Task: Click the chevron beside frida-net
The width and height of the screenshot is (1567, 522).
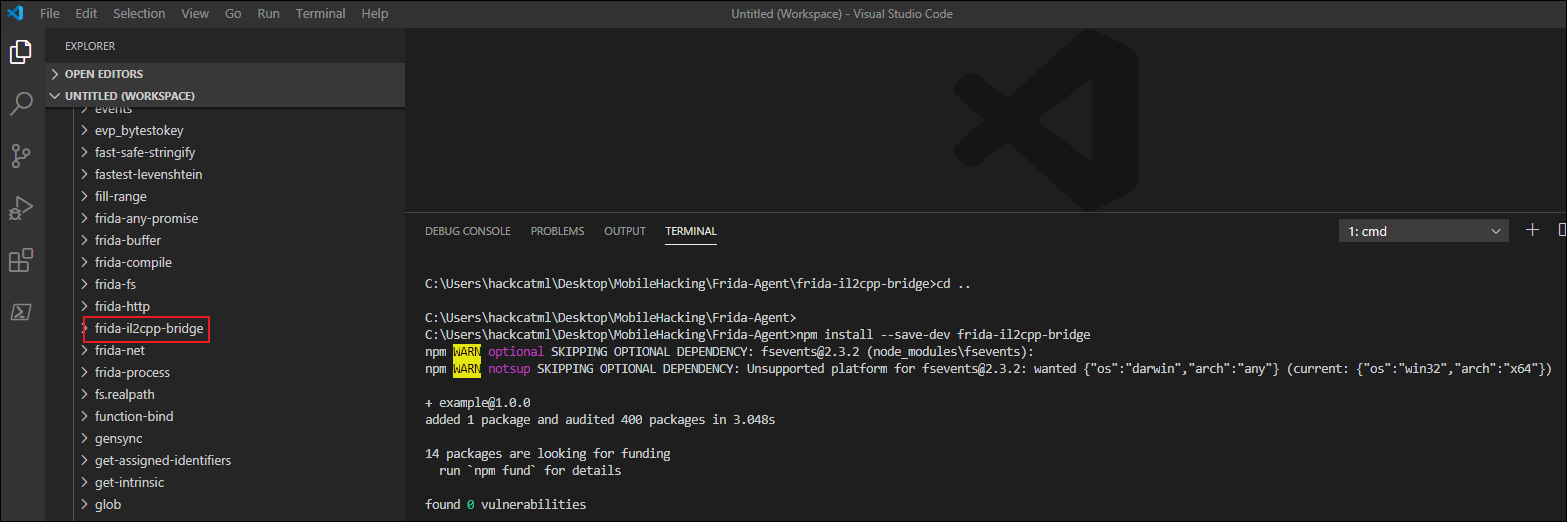Action: (85, 350)
